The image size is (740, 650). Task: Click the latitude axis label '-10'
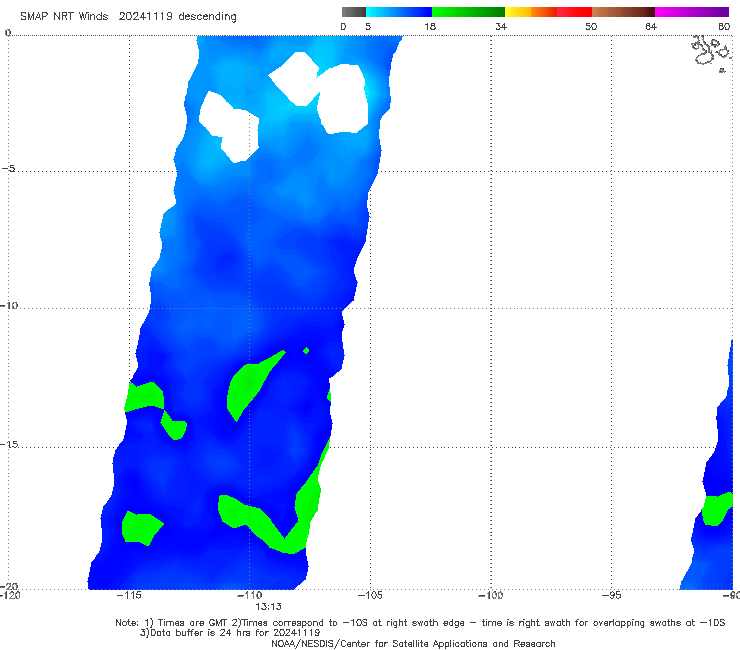point(8,305)
